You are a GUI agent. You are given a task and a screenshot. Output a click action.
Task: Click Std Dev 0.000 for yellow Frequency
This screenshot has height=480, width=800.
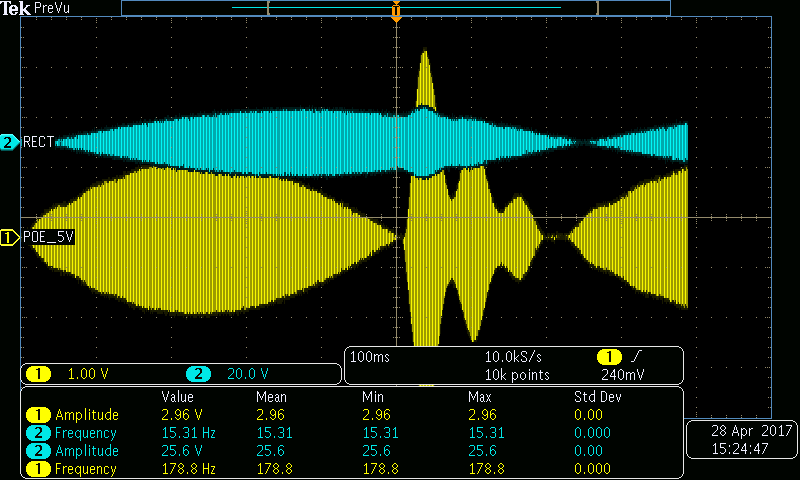592,469
